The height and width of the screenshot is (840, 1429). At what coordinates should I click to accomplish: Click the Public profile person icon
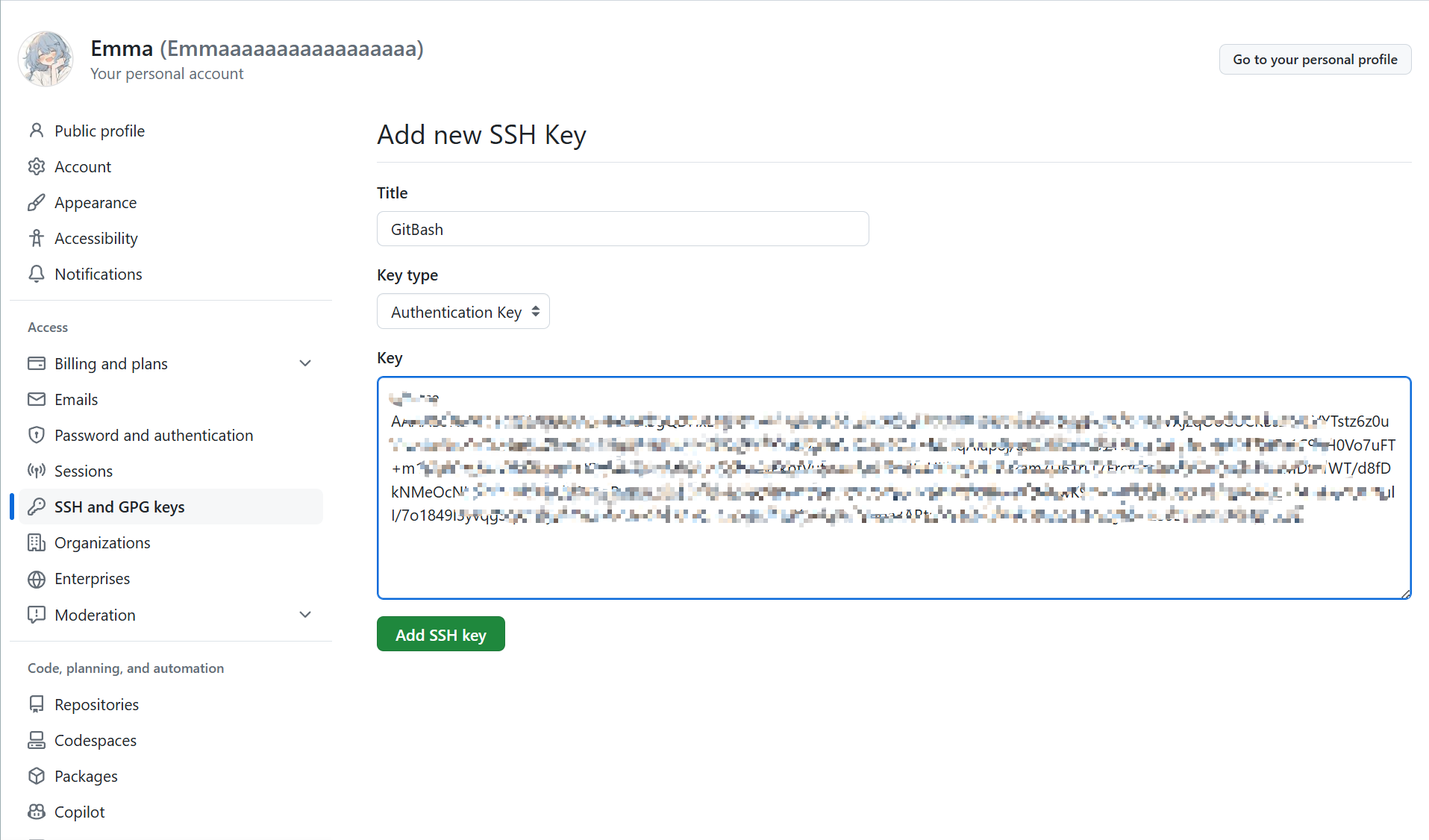tap(36, 131)
